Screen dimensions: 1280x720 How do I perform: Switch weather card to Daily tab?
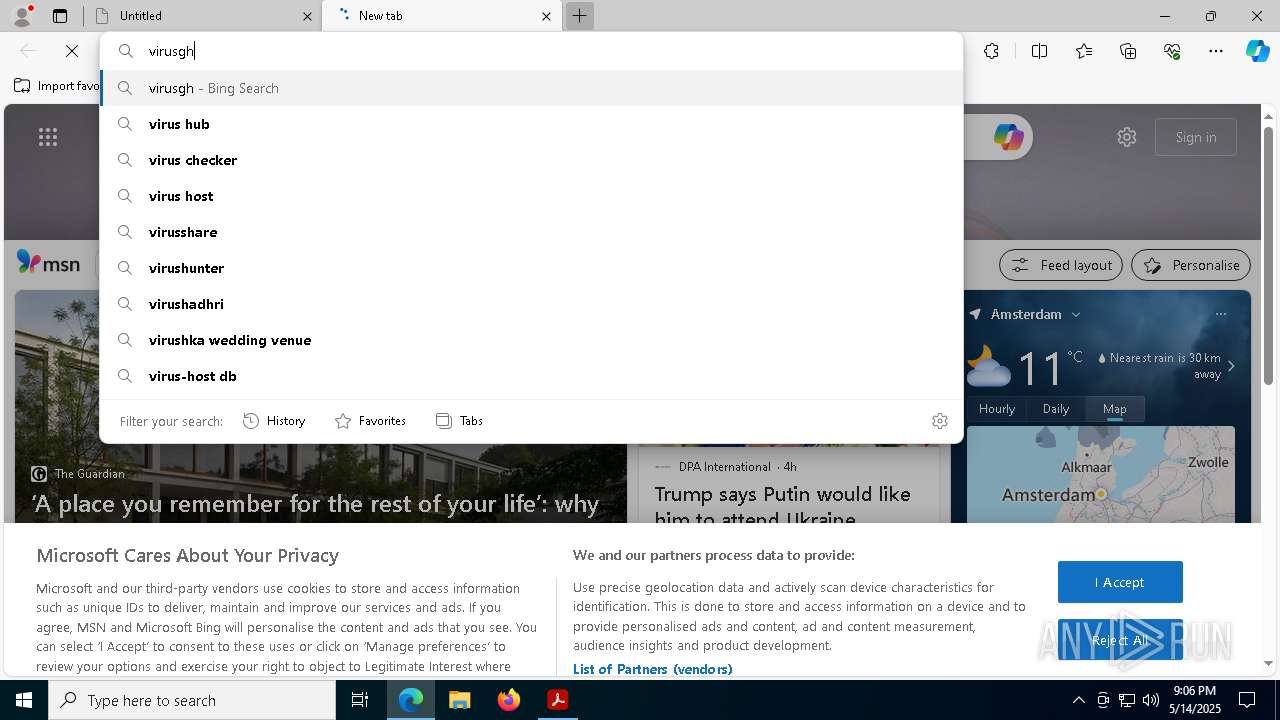(x=1056, y=408)
